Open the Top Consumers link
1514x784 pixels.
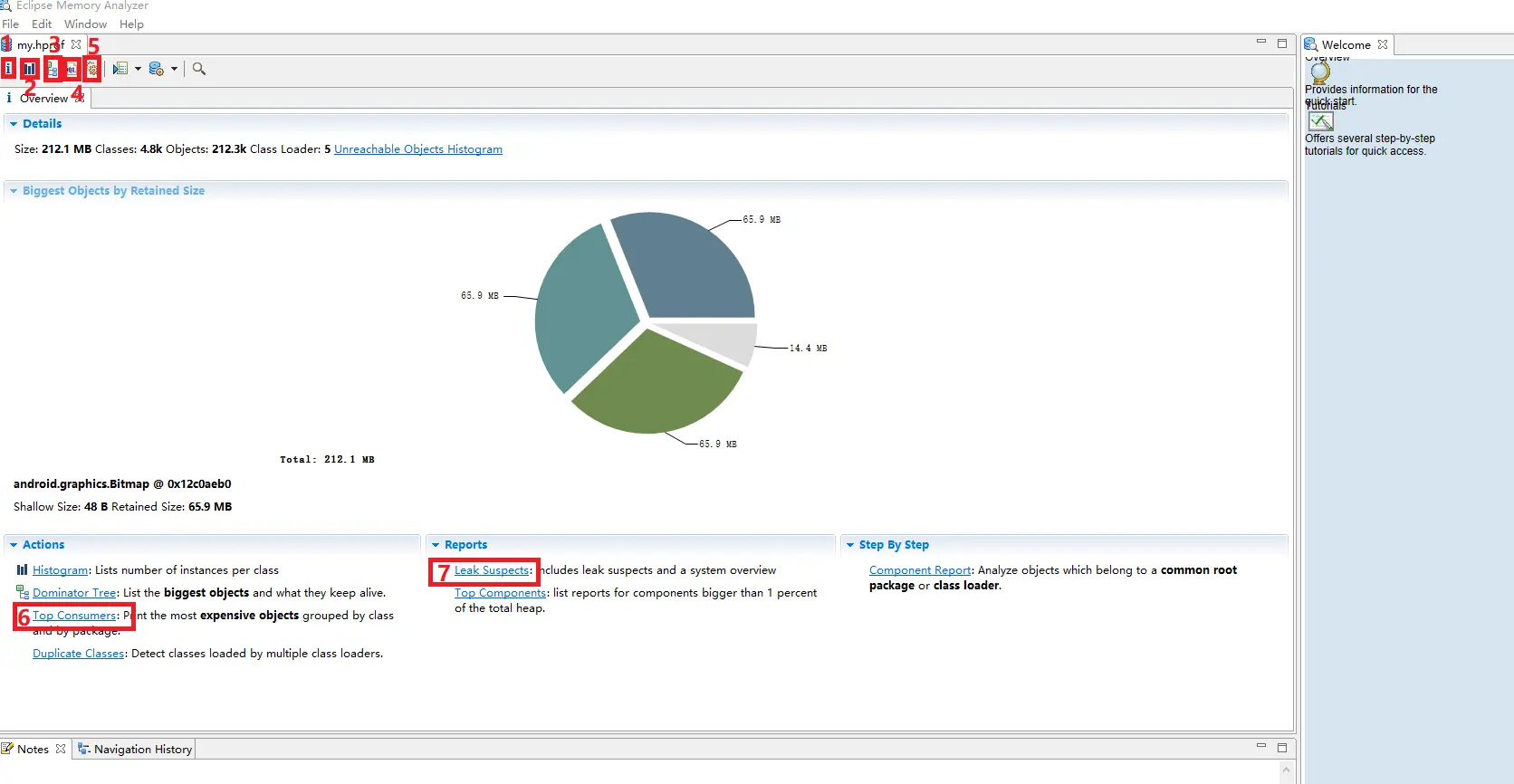(x=75, y=616)
